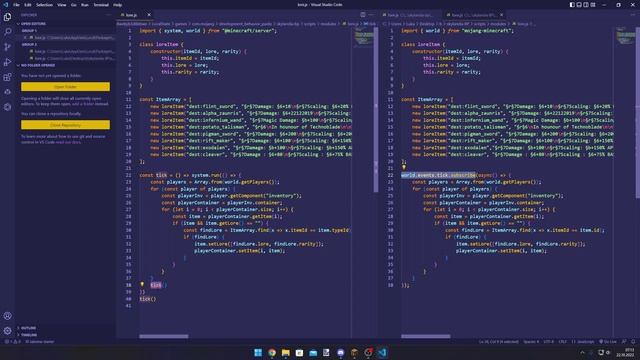Open the Run menu
The width and height of the screenshot is (640, 360).
[x=84, y=5]
